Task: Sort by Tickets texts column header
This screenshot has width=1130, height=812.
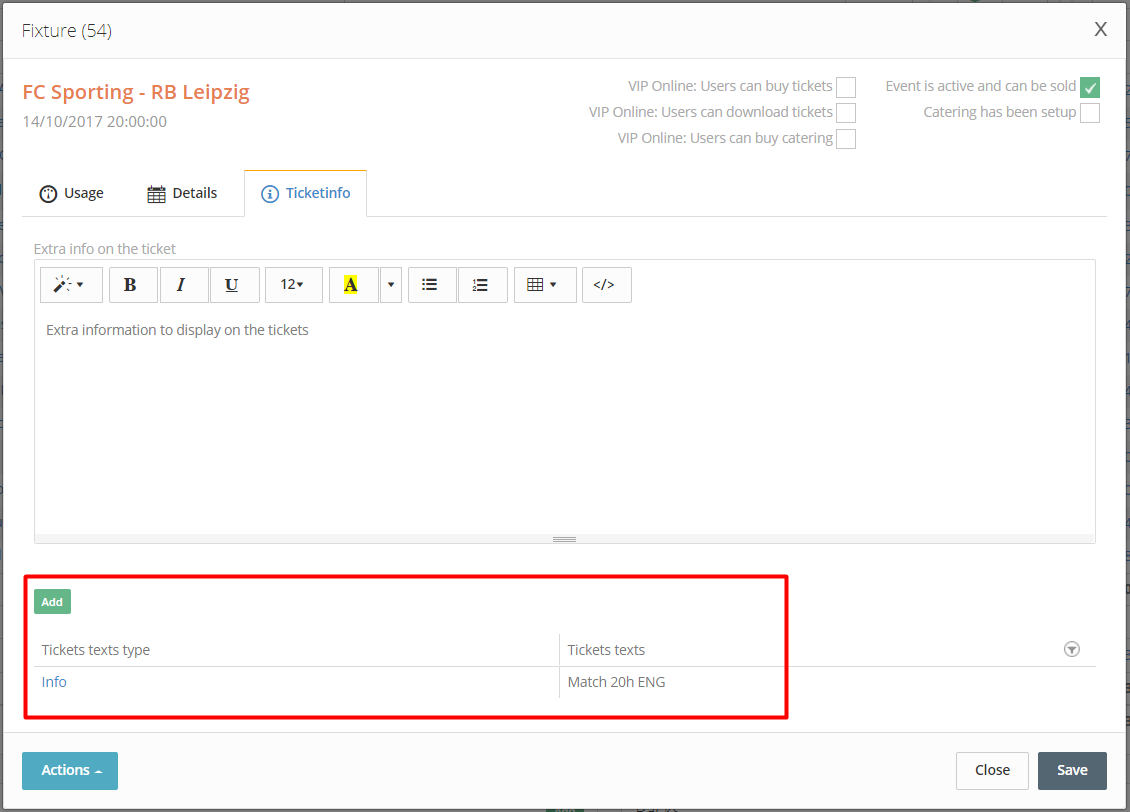Action: point(606,650)
